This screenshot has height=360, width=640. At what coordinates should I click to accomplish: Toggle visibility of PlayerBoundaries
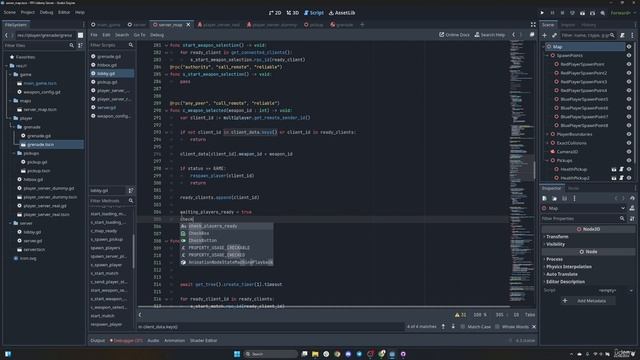pos(629,134)
